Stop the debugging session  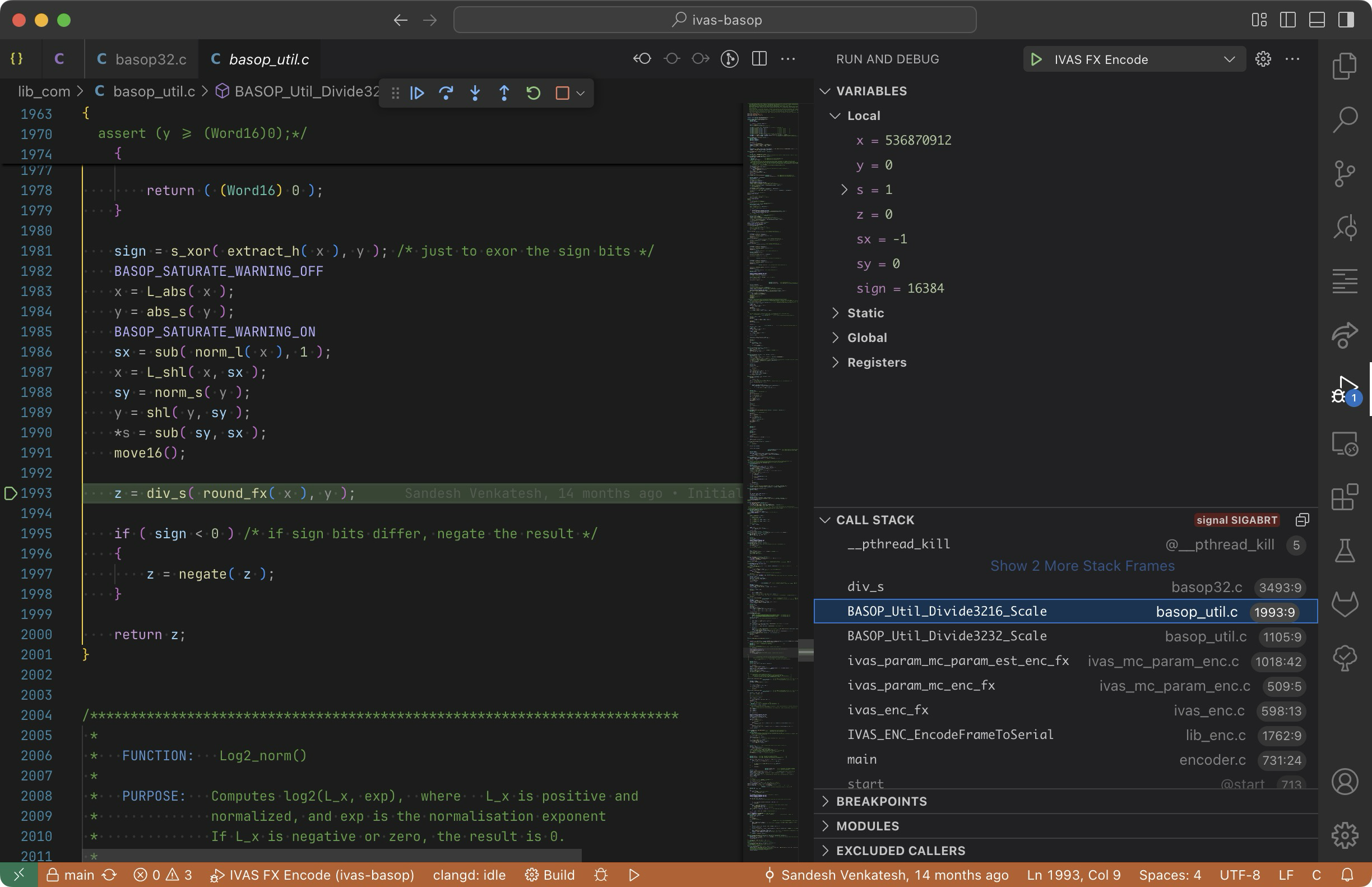click(x=563, y=93)
